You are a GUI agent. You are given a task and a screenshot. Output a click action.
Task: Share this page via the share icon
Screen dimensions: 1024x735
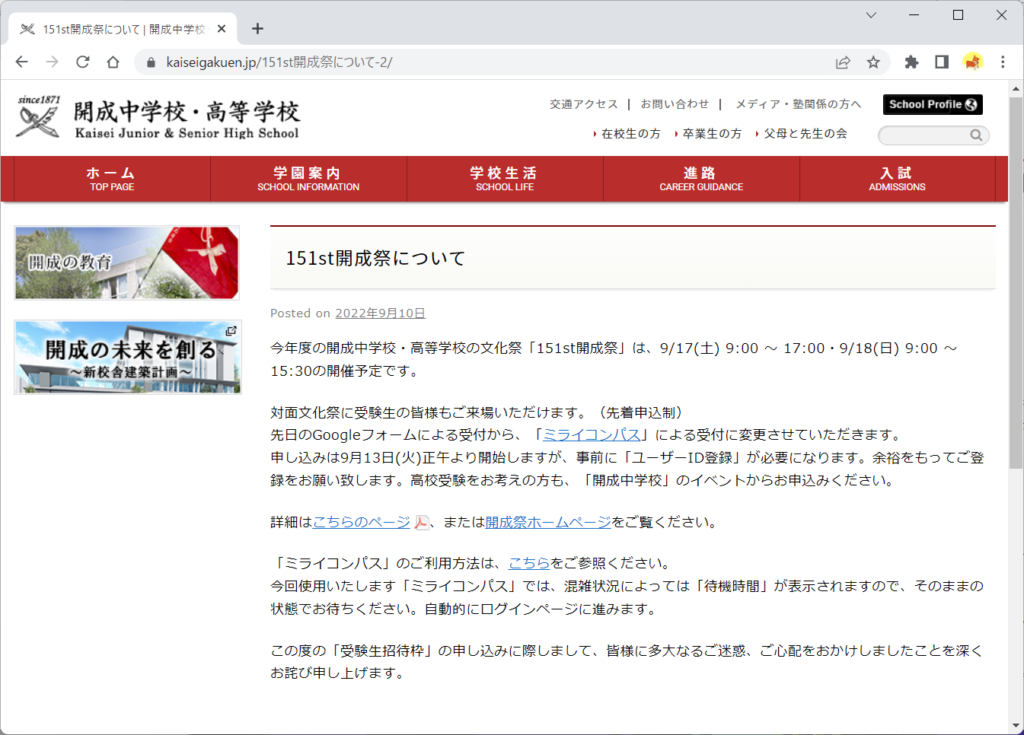843,63
